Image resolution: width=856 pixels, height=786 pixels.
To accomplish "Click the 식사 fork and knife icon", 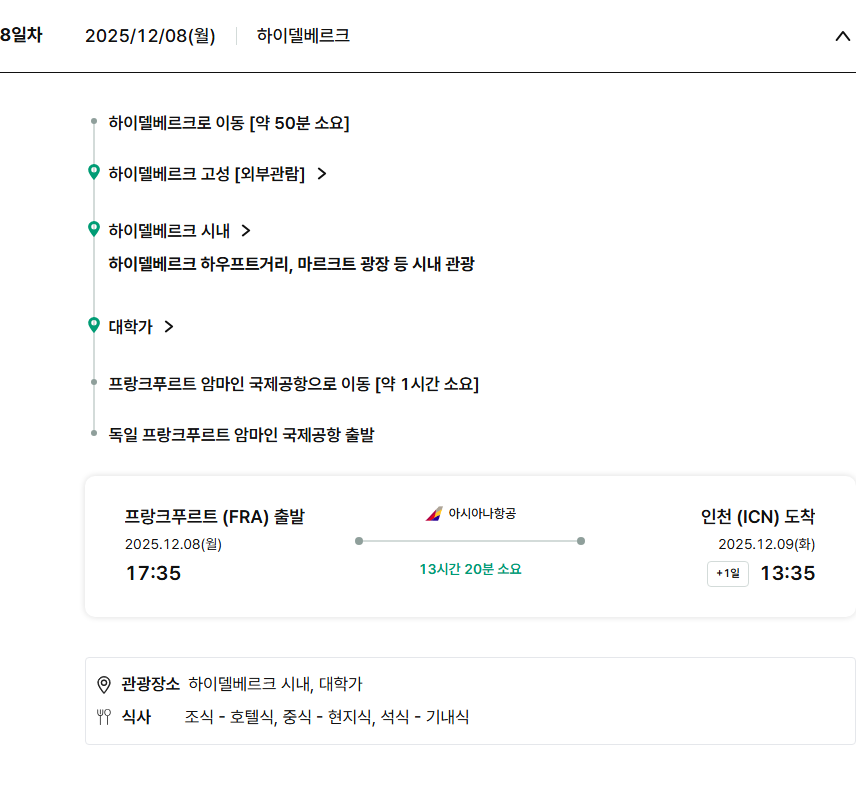I will (103, 716).
